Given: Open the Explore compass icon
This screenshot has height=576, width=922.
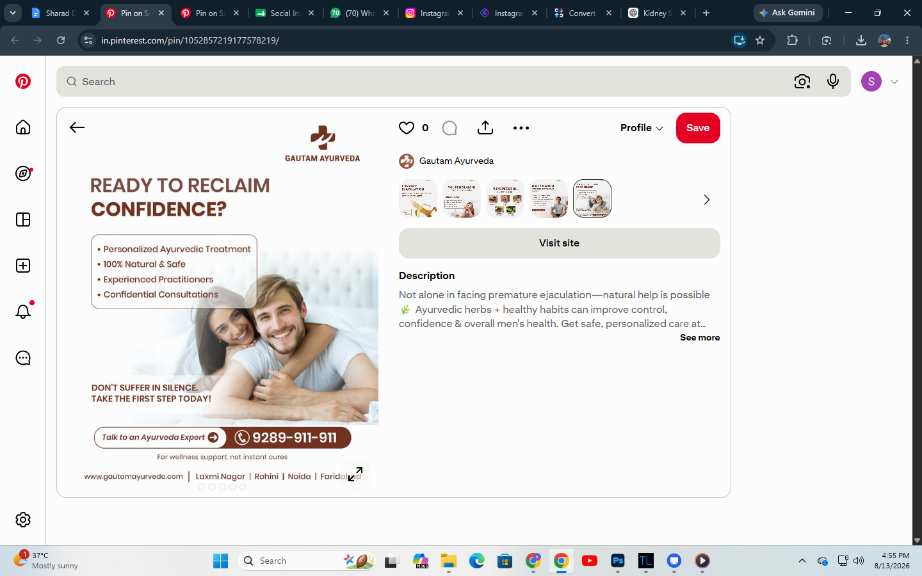Looking at the screenshot, I should tap(23, 173).
